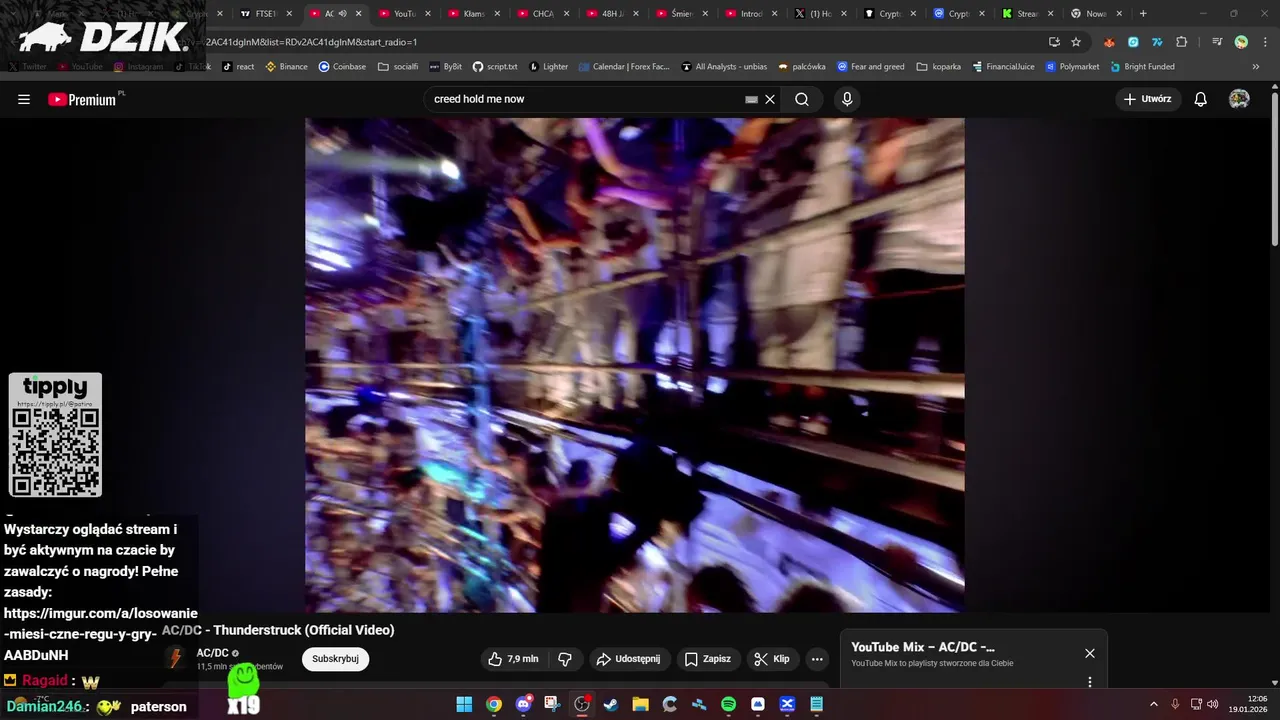The height and width of the screenshot is (720, 1280).
Task: Share the video with Udostępnij
Action: (628, 659)
